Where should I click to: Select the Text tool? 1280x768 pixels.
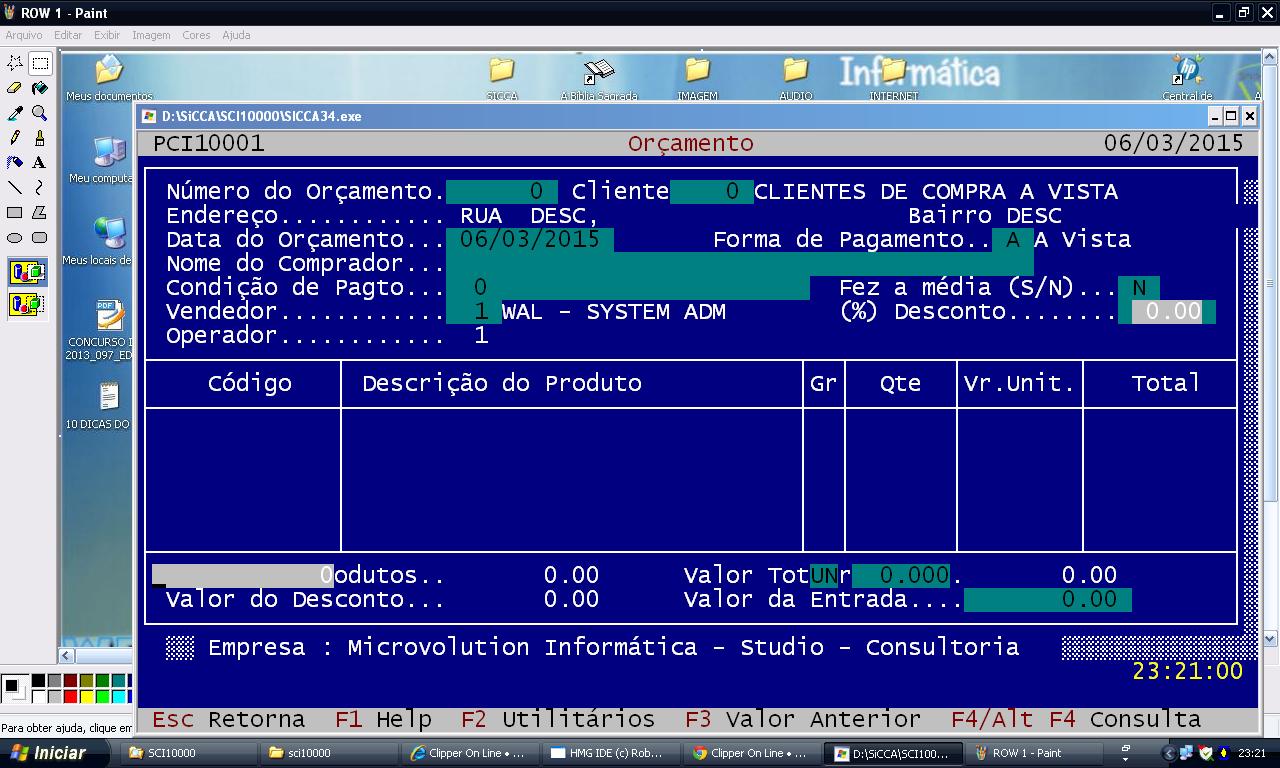[40, 163]
